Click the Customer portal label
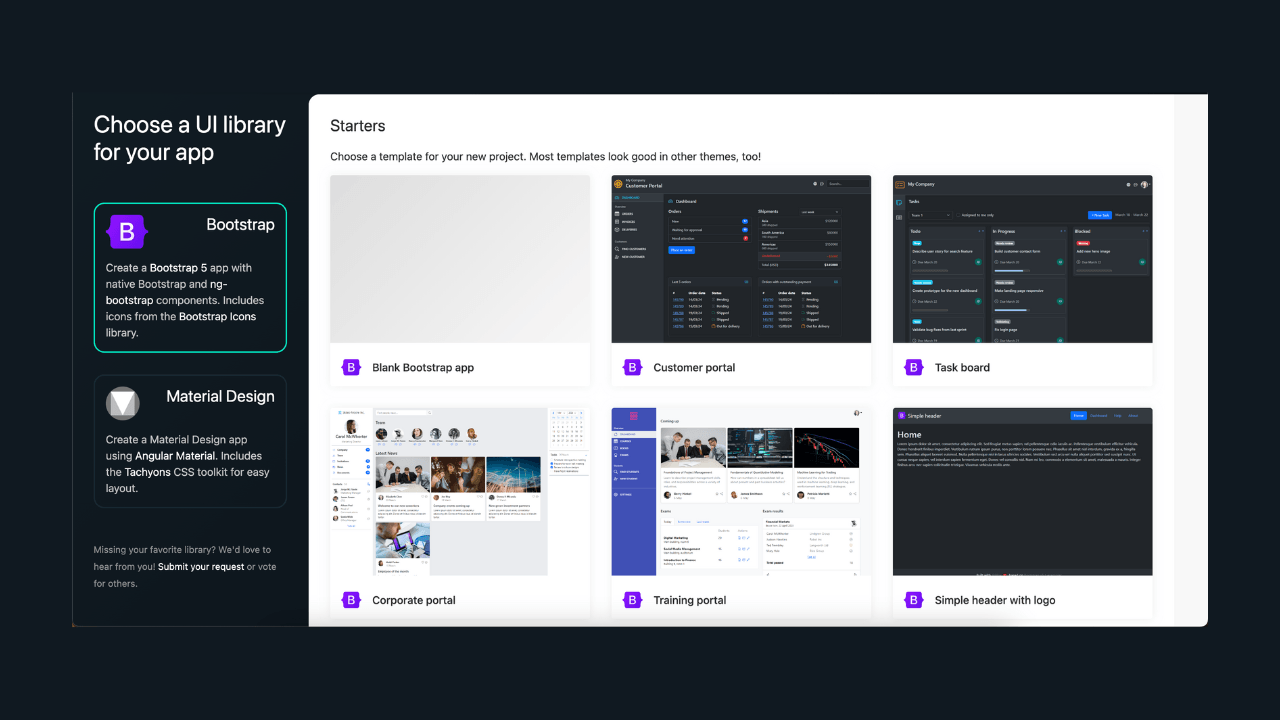 (x=694, y=368)
